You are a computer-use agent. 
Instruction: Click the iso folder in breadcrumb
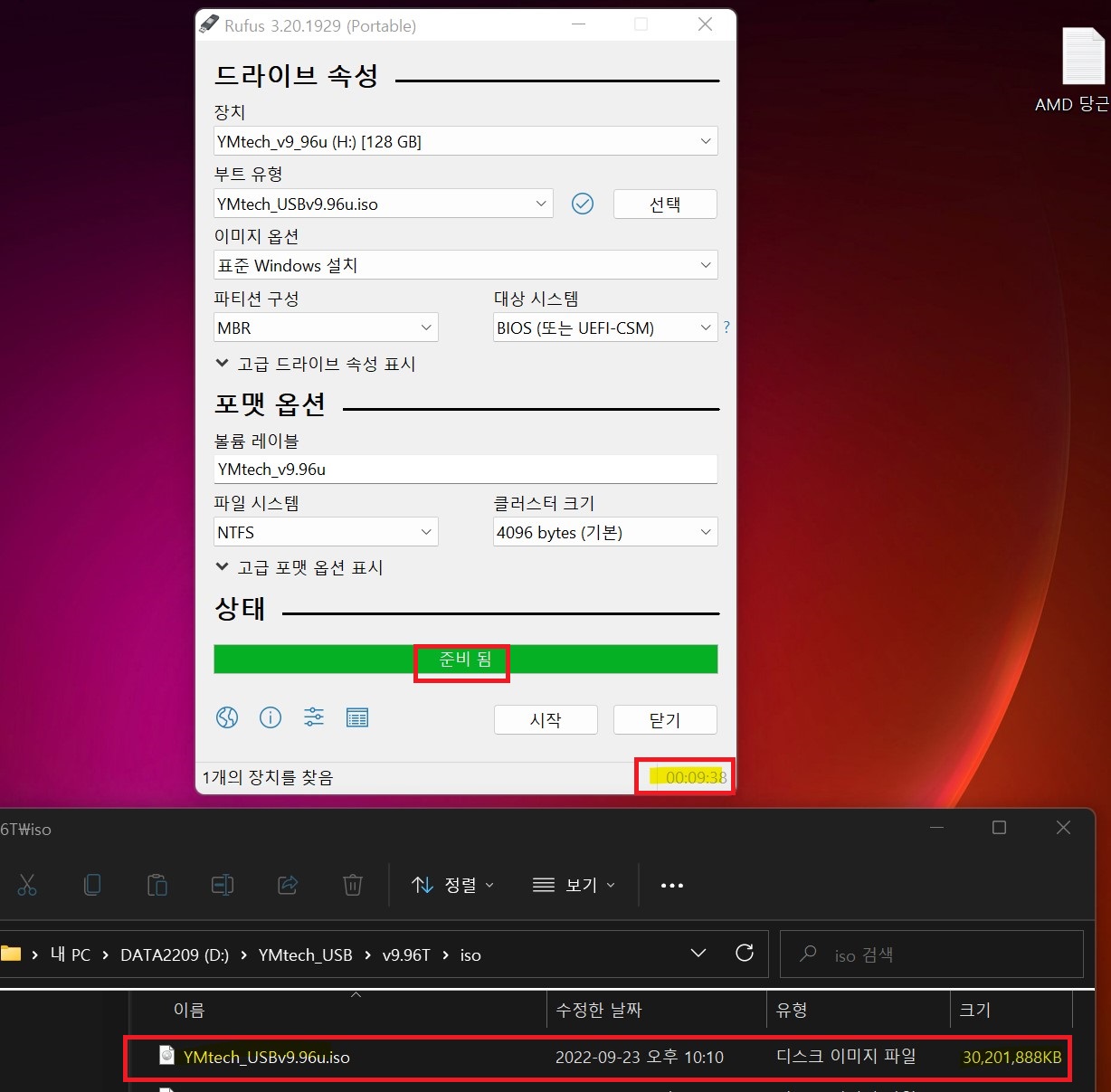tap(470, 954)
